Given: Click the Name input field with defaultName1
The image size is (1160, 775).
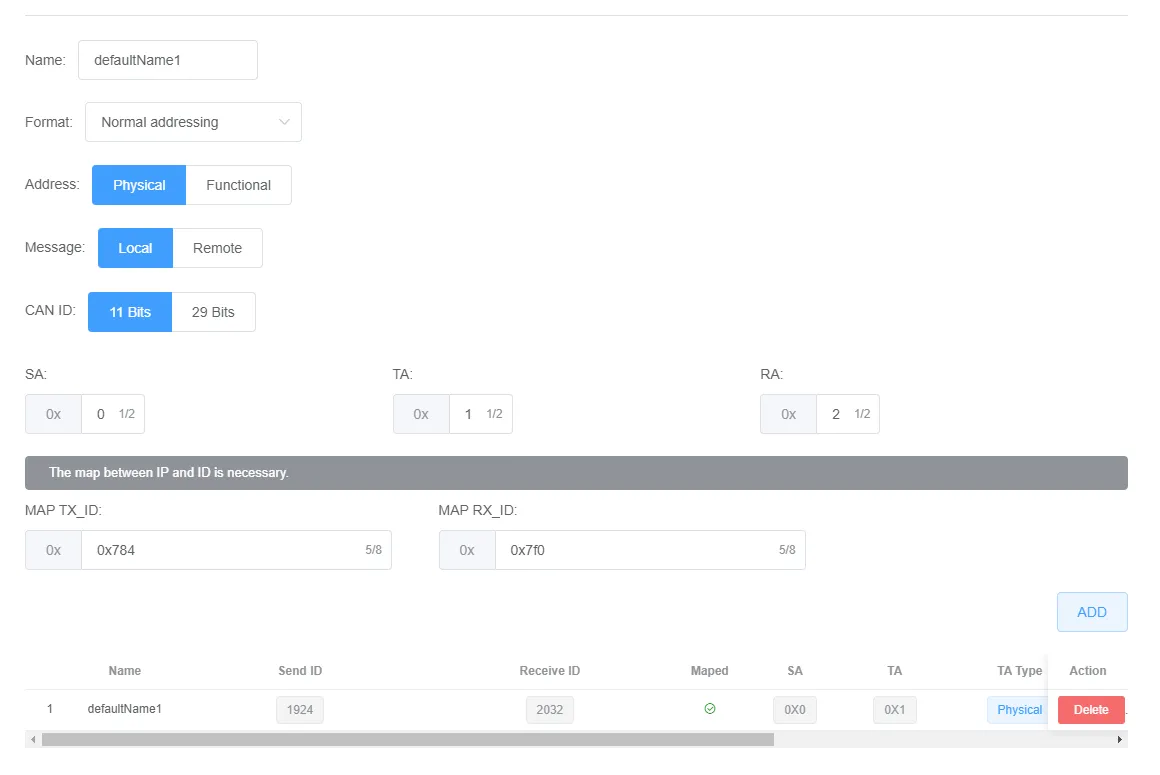Looking at the screenshot, I should click(167, 60).
